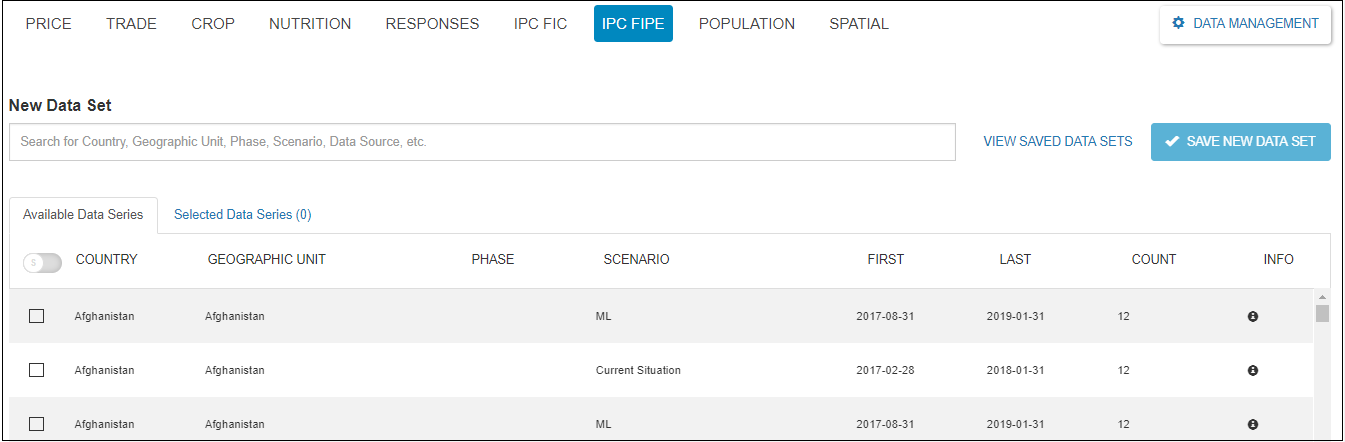Go to the NUTRITION tab
The image size is (1345, 442).
click(x=310, y=24)
